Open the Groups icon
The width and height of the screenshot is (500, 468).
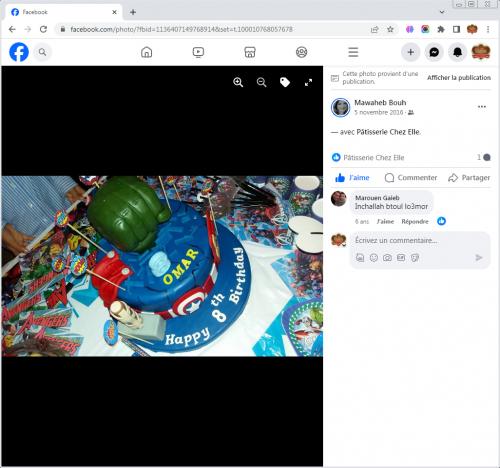click(x=302, y=52)
